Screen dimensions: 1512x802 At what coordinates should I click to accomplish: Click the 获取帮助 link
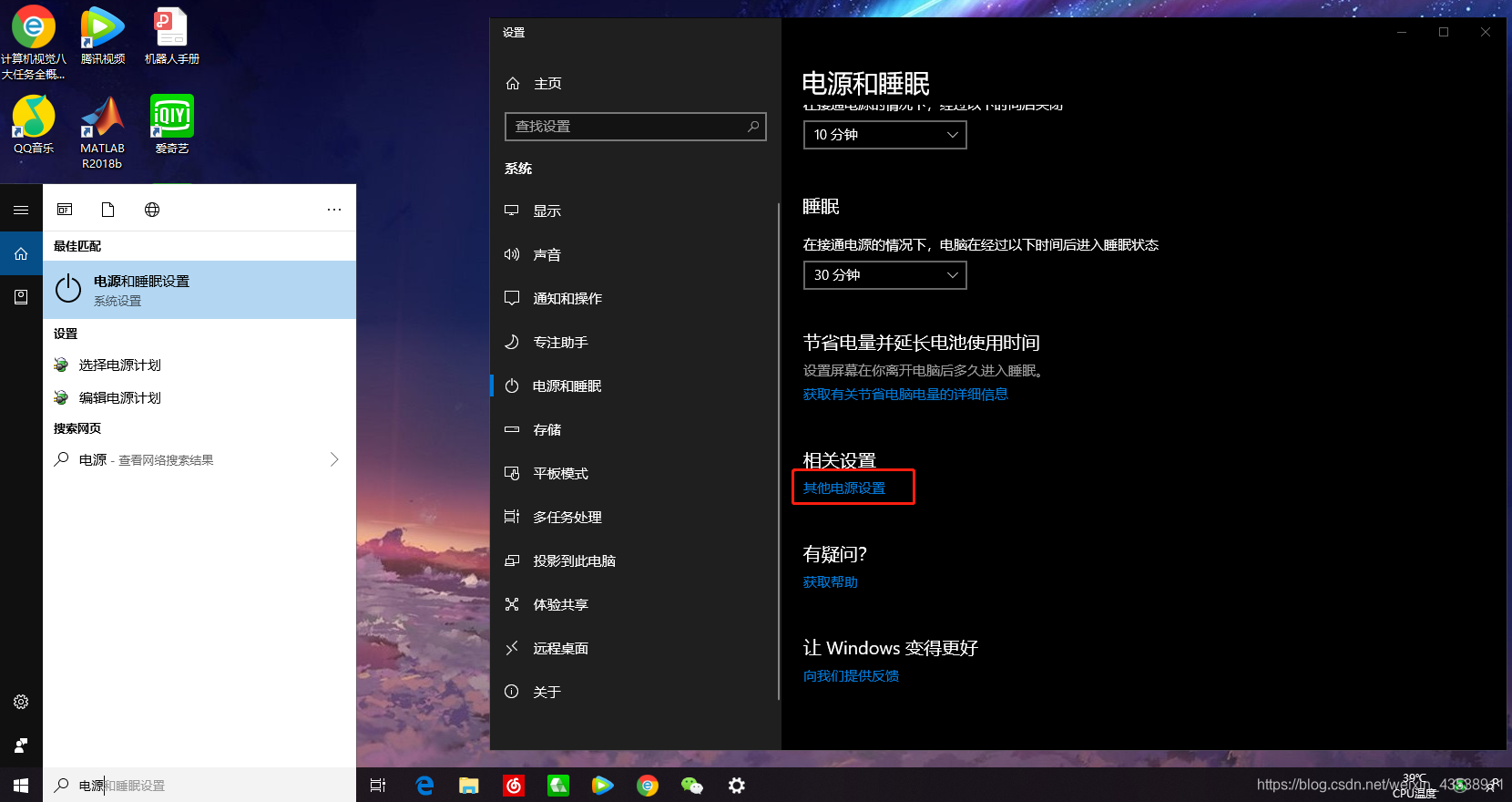(831, 582)
